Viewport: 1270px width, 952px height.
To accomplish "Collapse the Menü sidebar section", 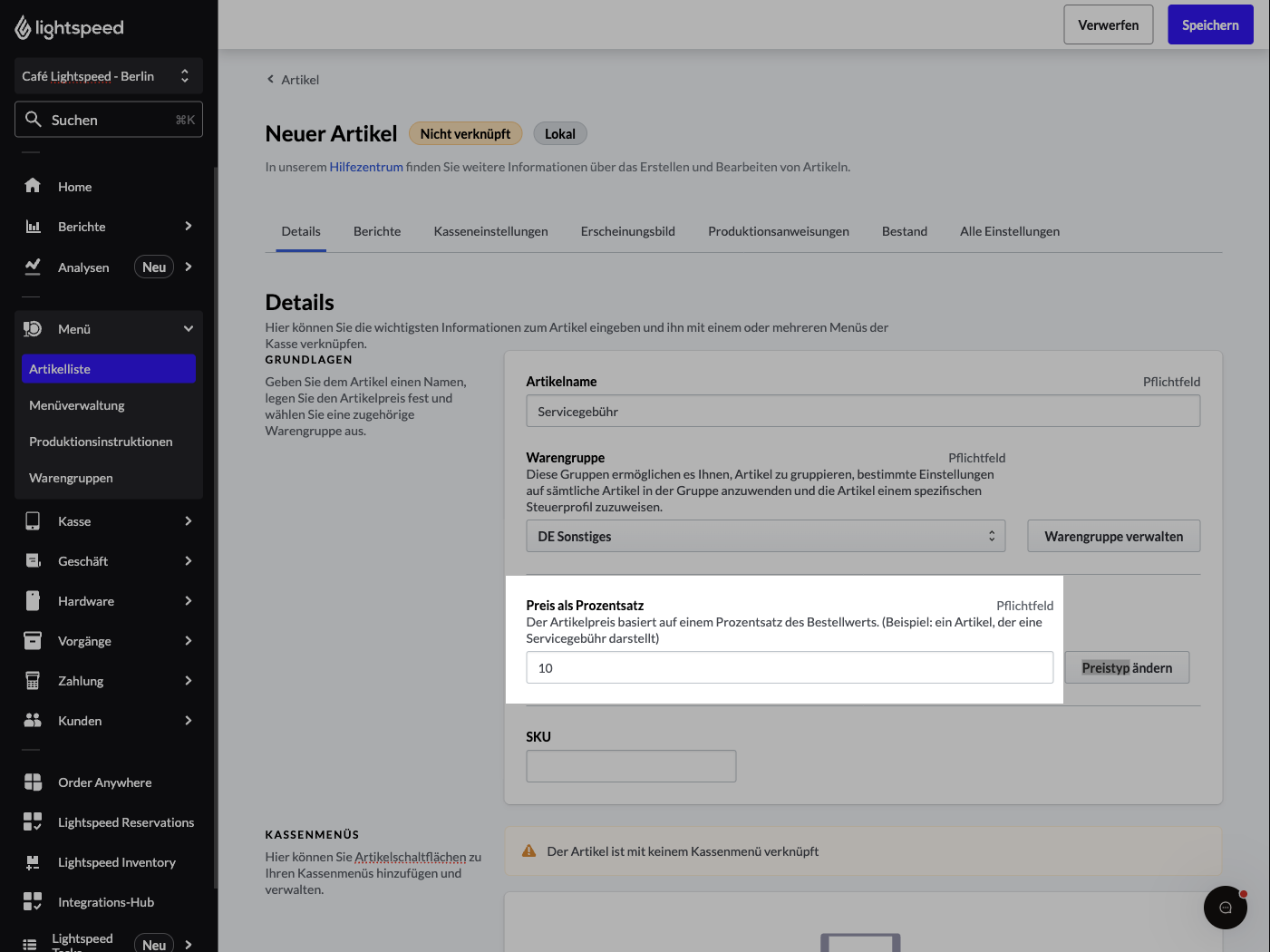I will [x=189, y=328].
